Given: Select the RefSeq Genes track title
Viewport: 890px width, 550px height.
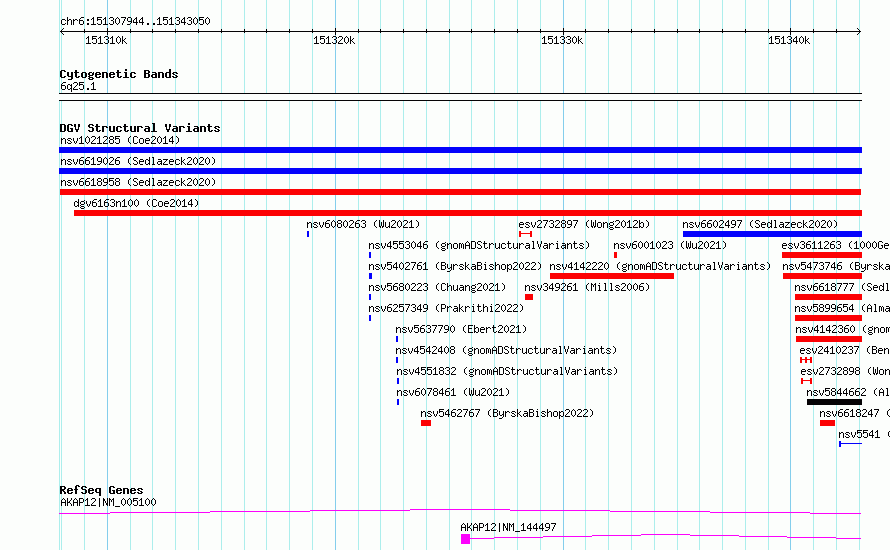Looking at the screenshot, I should point(102,490).
